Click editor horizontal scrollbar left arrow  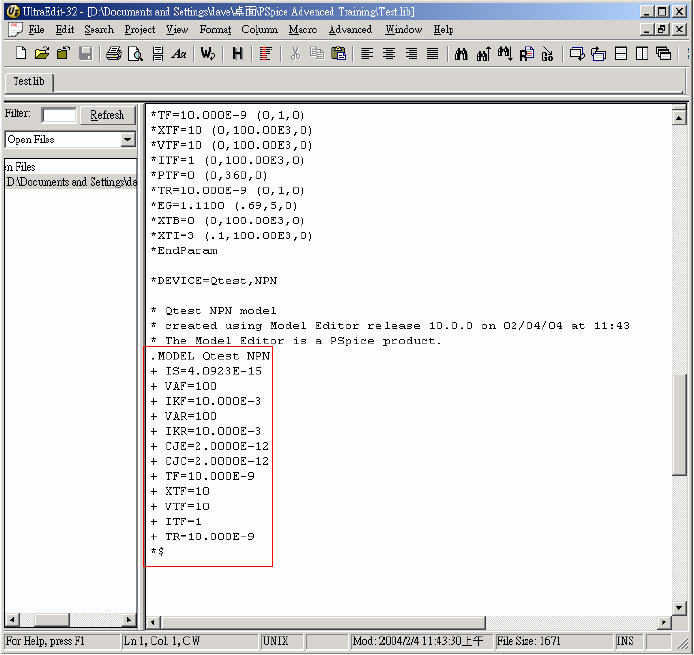(153, 622)
